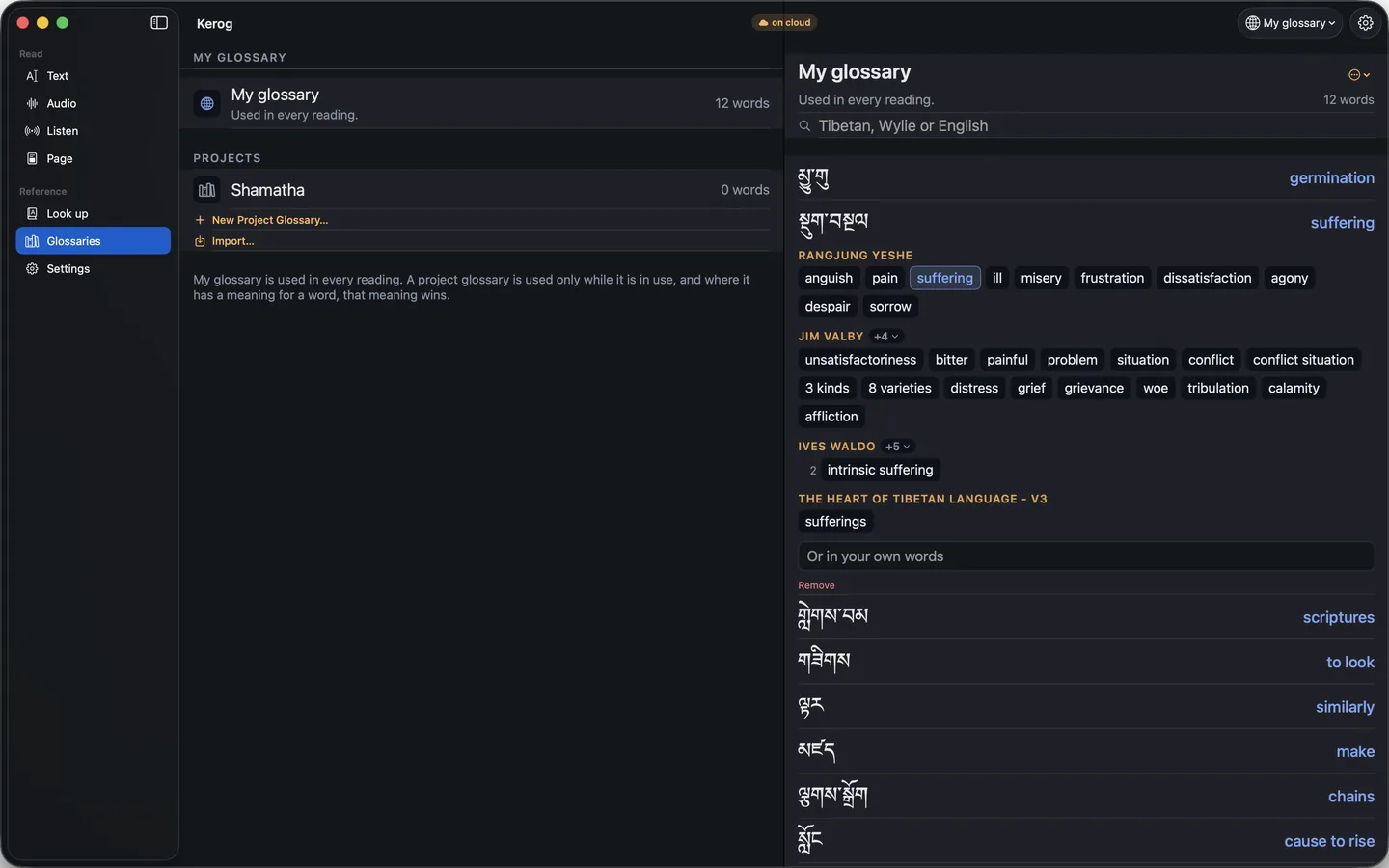
Task: Focus the Tibetan, Wylie or English search field
Action: click(1086, 126)
